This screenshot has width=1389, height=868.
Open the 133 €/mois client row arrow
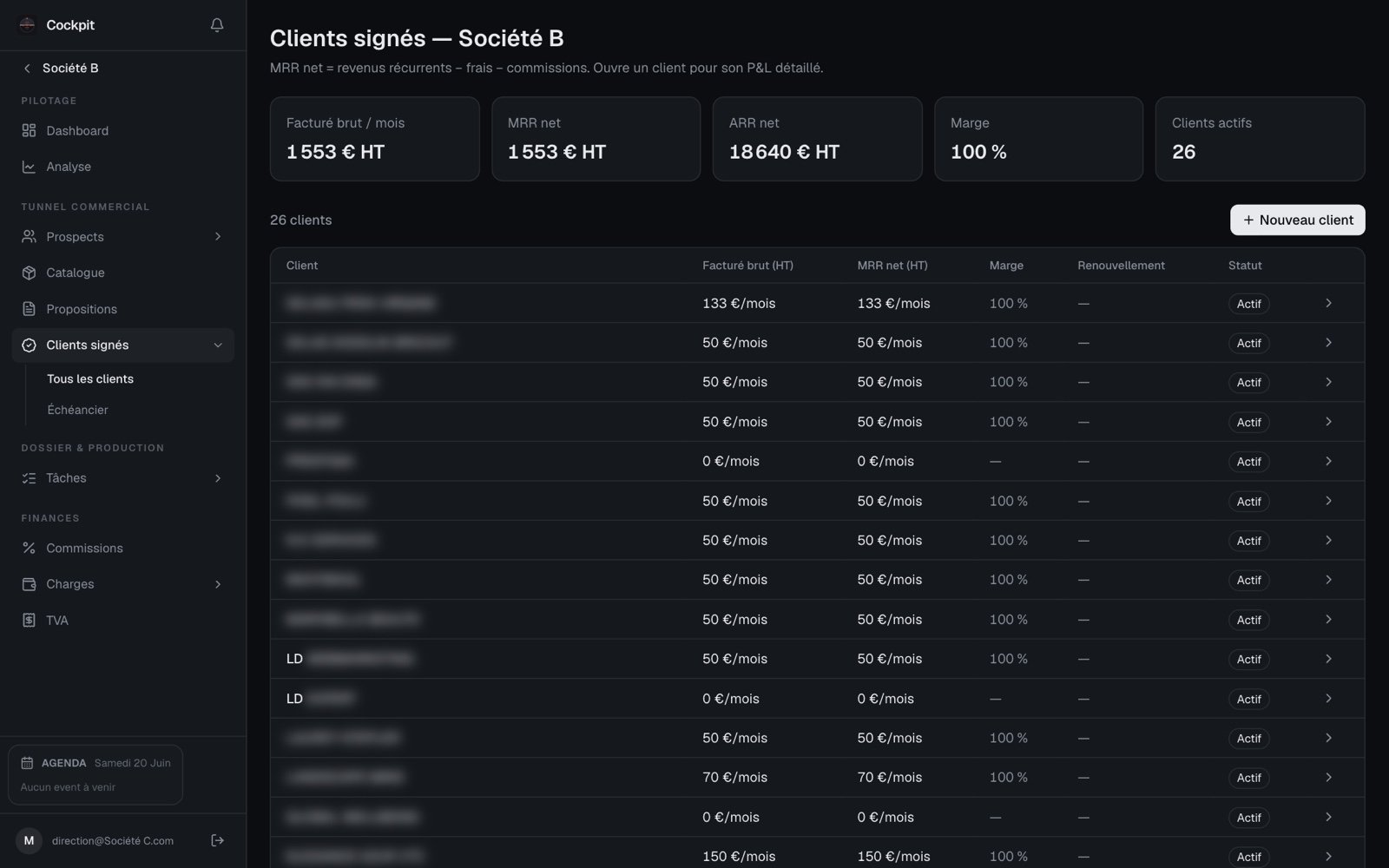pos(1328,303)
